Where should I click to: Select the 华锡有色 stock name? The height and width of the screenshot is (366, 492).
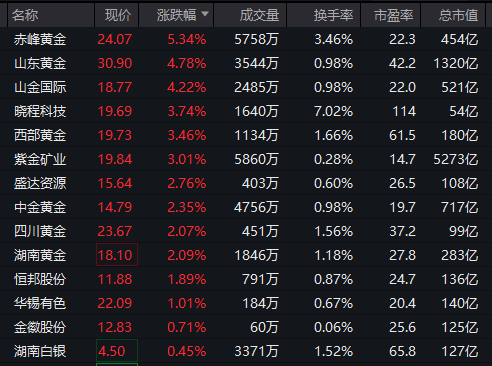tap(40, 303)
